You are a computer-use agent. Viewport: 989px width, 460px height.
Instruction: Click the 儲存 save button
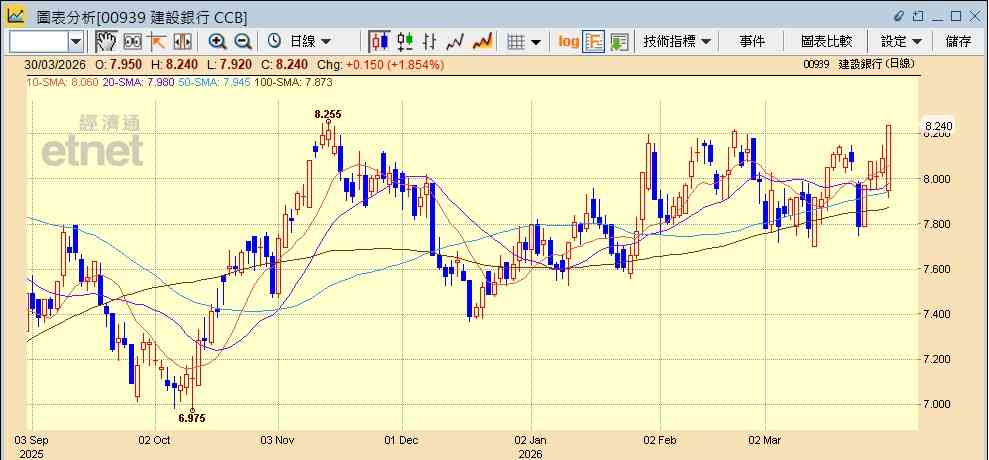click(x=959, y=42)
